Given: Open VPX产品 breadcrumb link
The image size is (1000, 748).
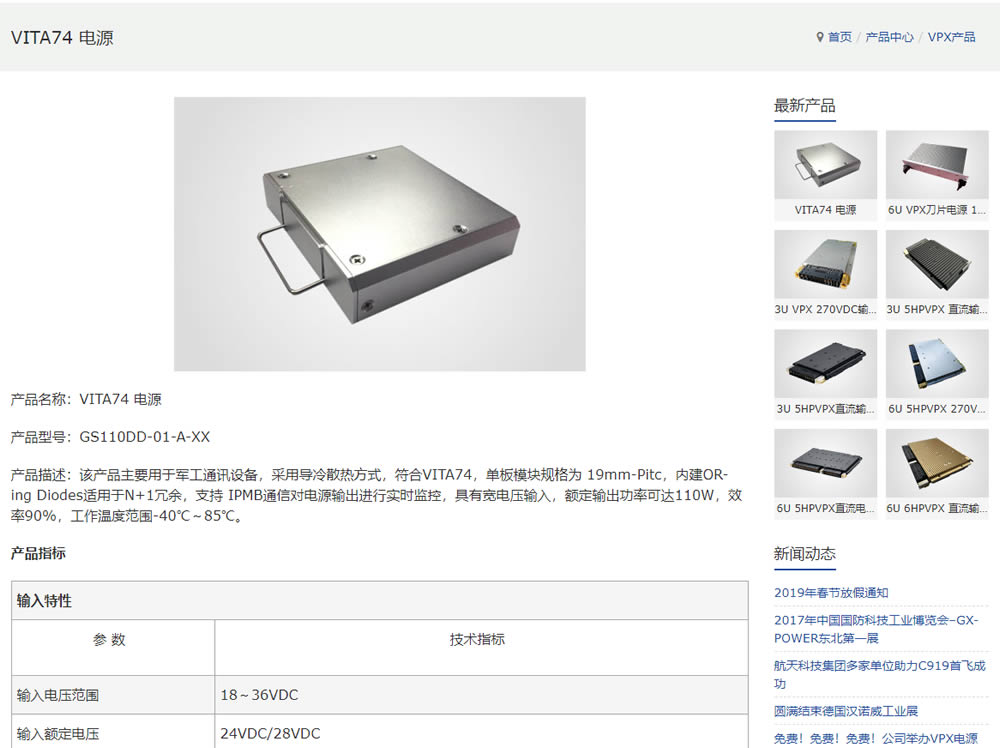Looking at the screenshot, I should click(951, 37).
